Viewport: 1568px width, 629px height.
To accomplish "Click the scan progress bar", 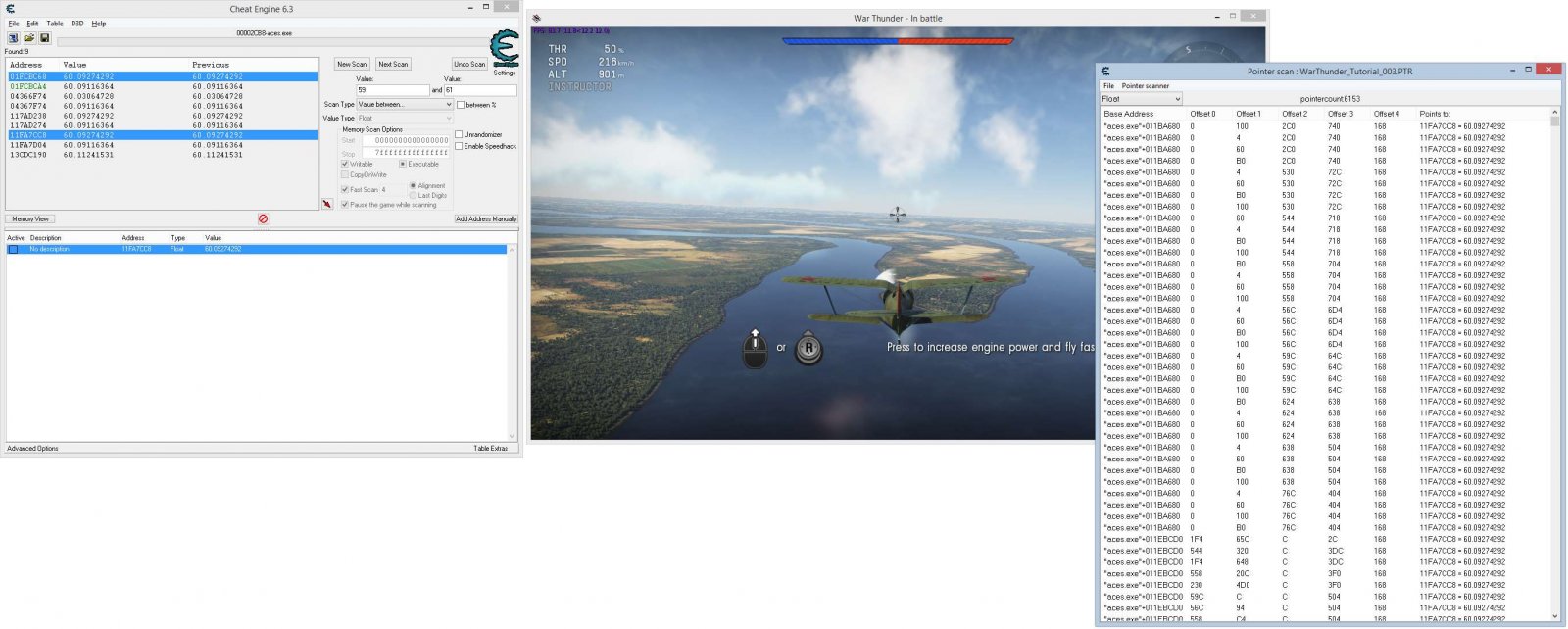I will click(271, 42).
